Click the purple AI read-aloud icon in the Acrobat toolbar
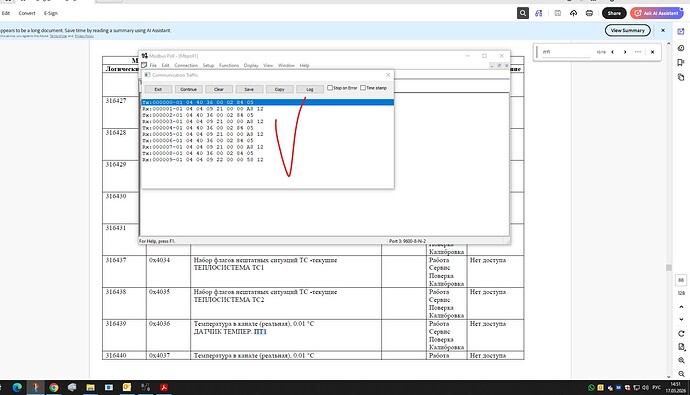Image resolution: width=690 pixels, height=395 pixels. [539, 13]
